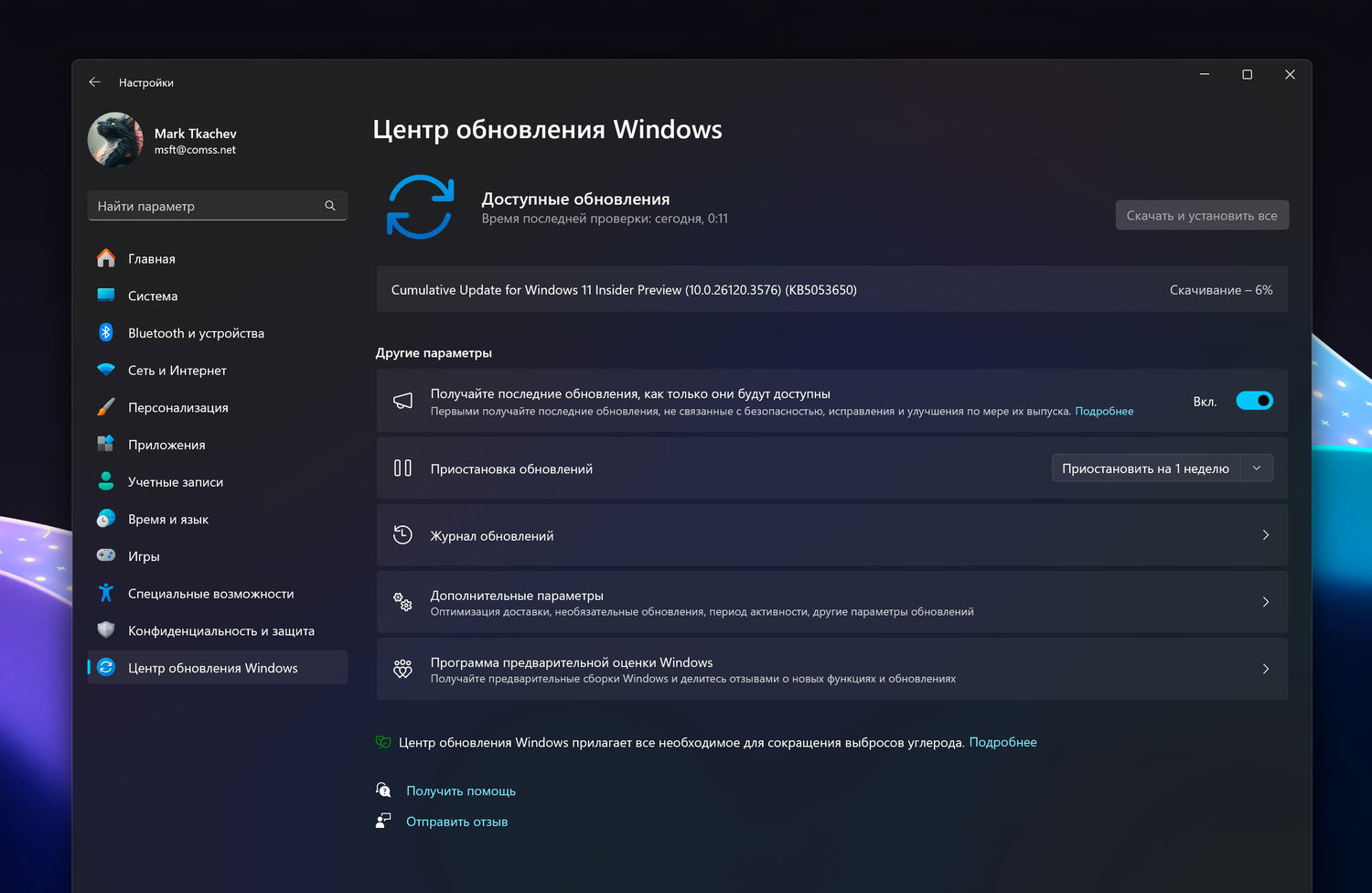Switch to Персонализация settings
Screen dimensions: 1372x893
tap(218, 407)
